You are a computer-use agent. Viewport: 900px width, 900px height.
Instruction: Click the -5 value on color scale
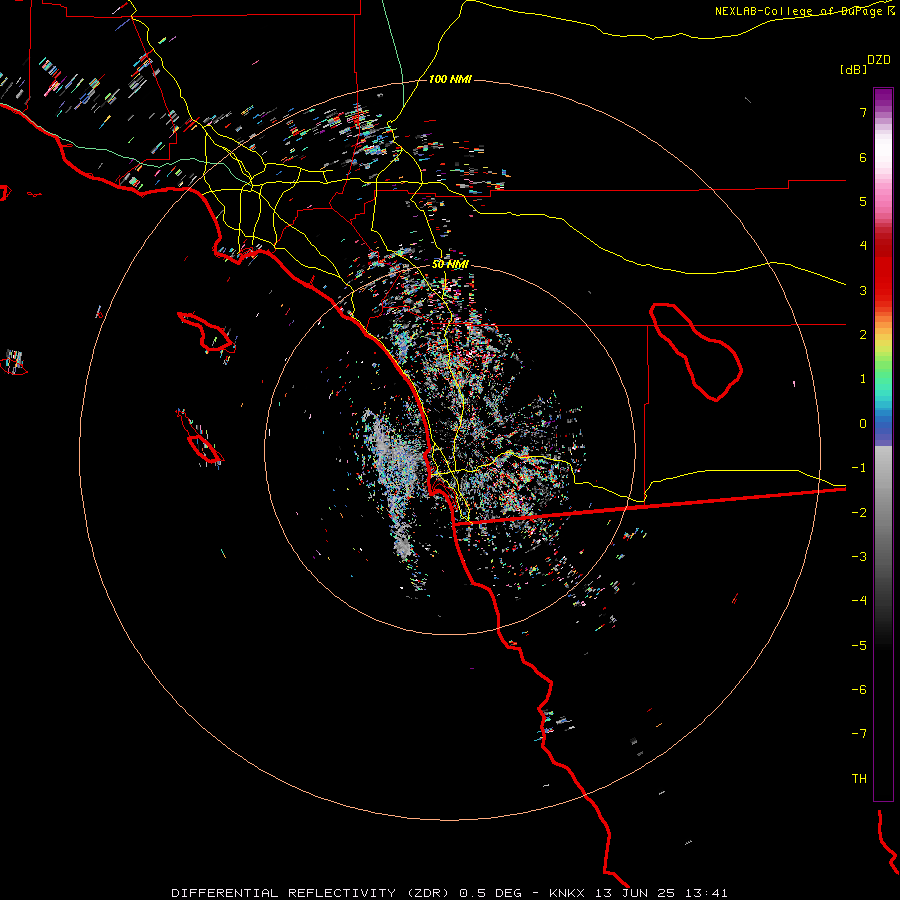[x=859, y=646]
